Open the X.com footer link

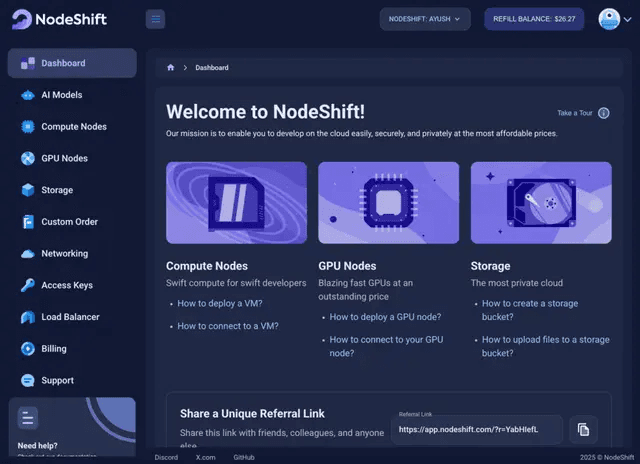[205, 457]
